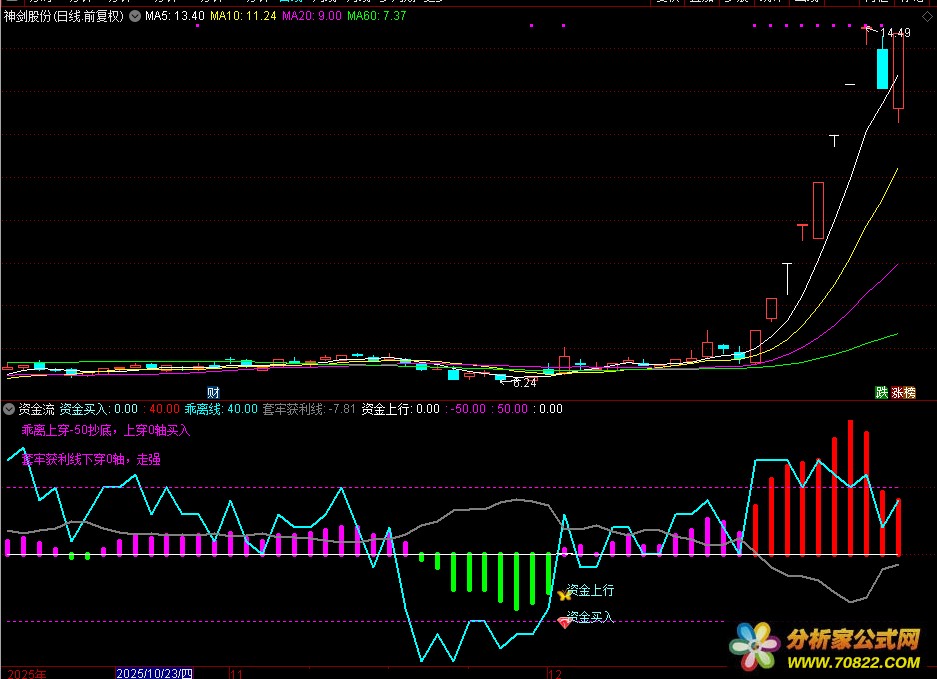The image size is (937, 679).
Task: Click the 资金上行 signal label
Action: coord(590,591)
